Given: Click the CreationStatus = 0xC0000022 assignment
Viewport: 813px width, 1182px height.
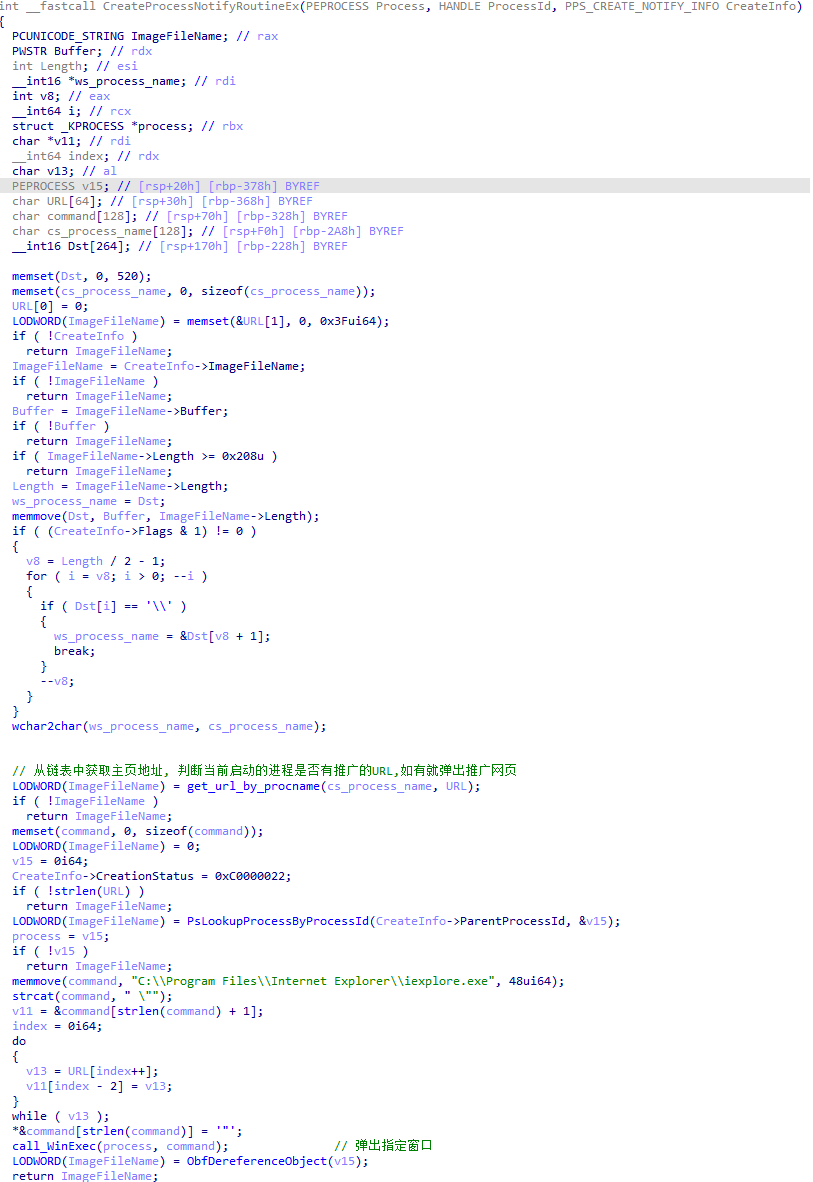Looking at the screenshot, I should 152,876.
